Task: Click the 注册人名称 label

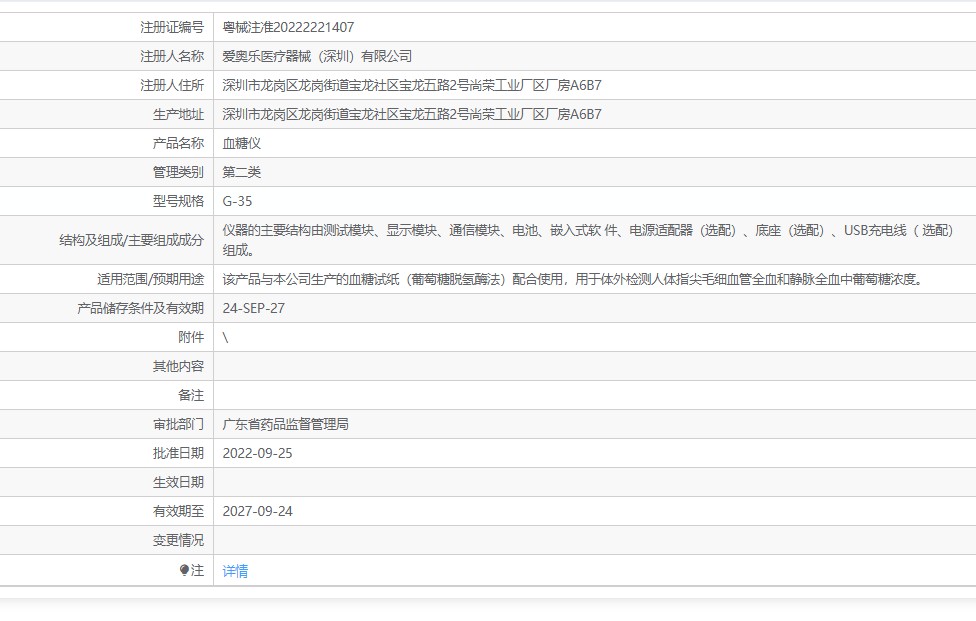Action: pos(172,56)
